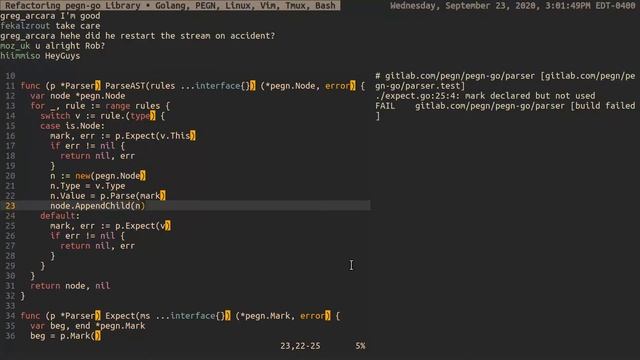Click cursor position '23,22-25' in status line
The width and height of the screenshot is (640, 360).
[x=300, y=346]
